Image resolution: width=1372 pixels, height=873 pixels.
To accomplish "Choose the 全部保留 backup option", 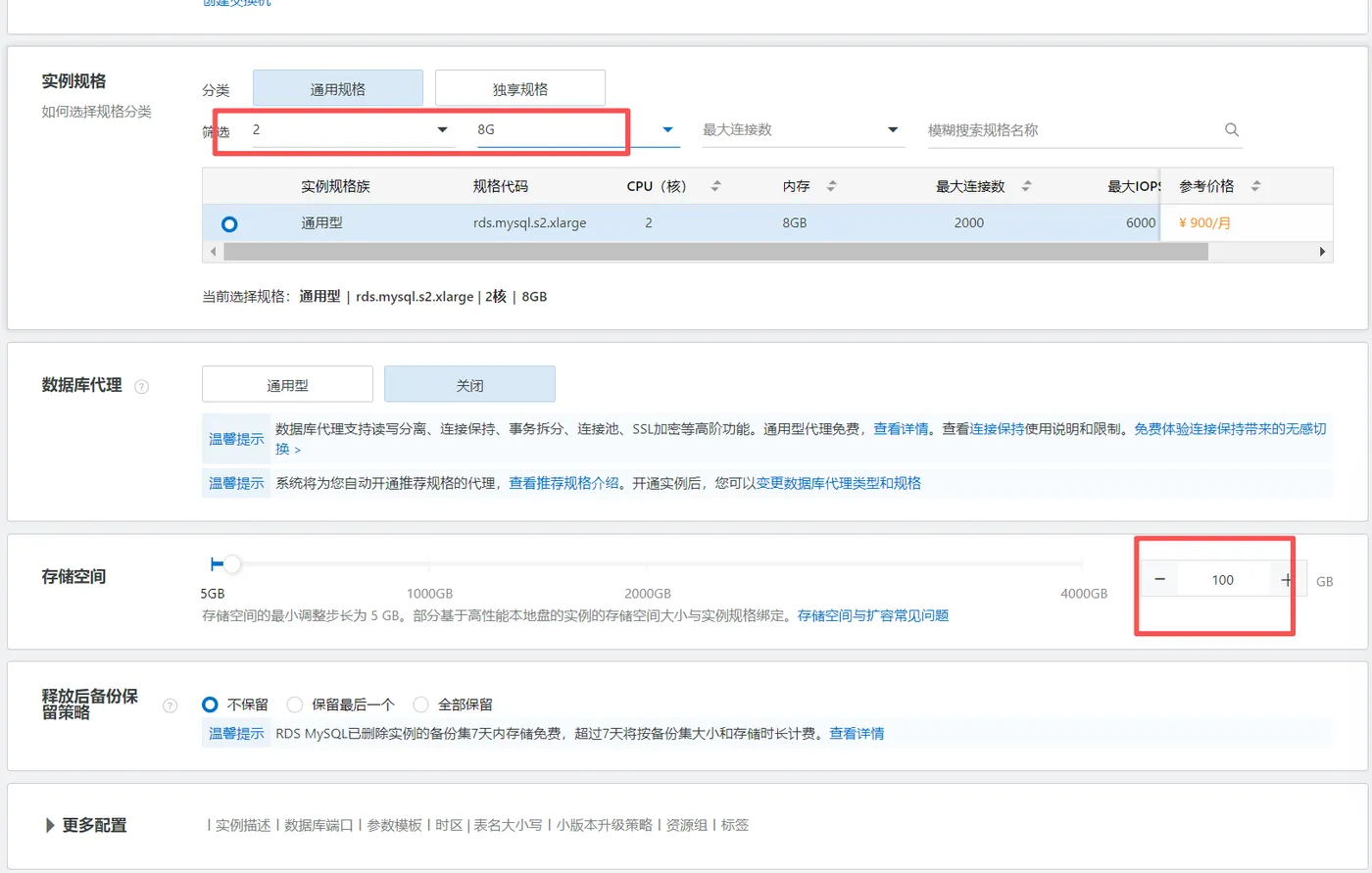I will click(421, 704).
